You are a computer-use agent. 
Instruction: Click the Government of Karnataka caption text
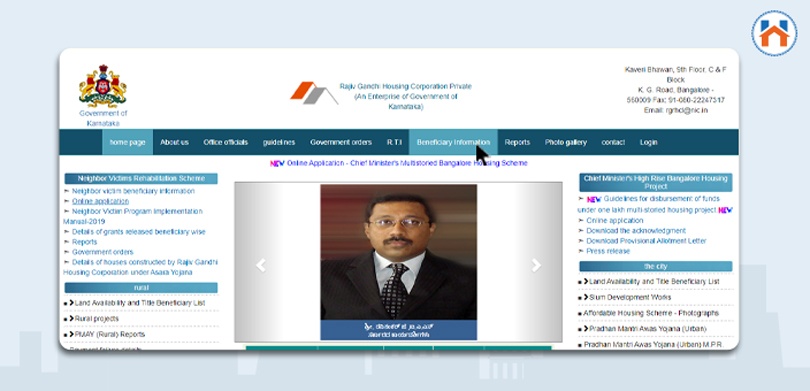103,118
